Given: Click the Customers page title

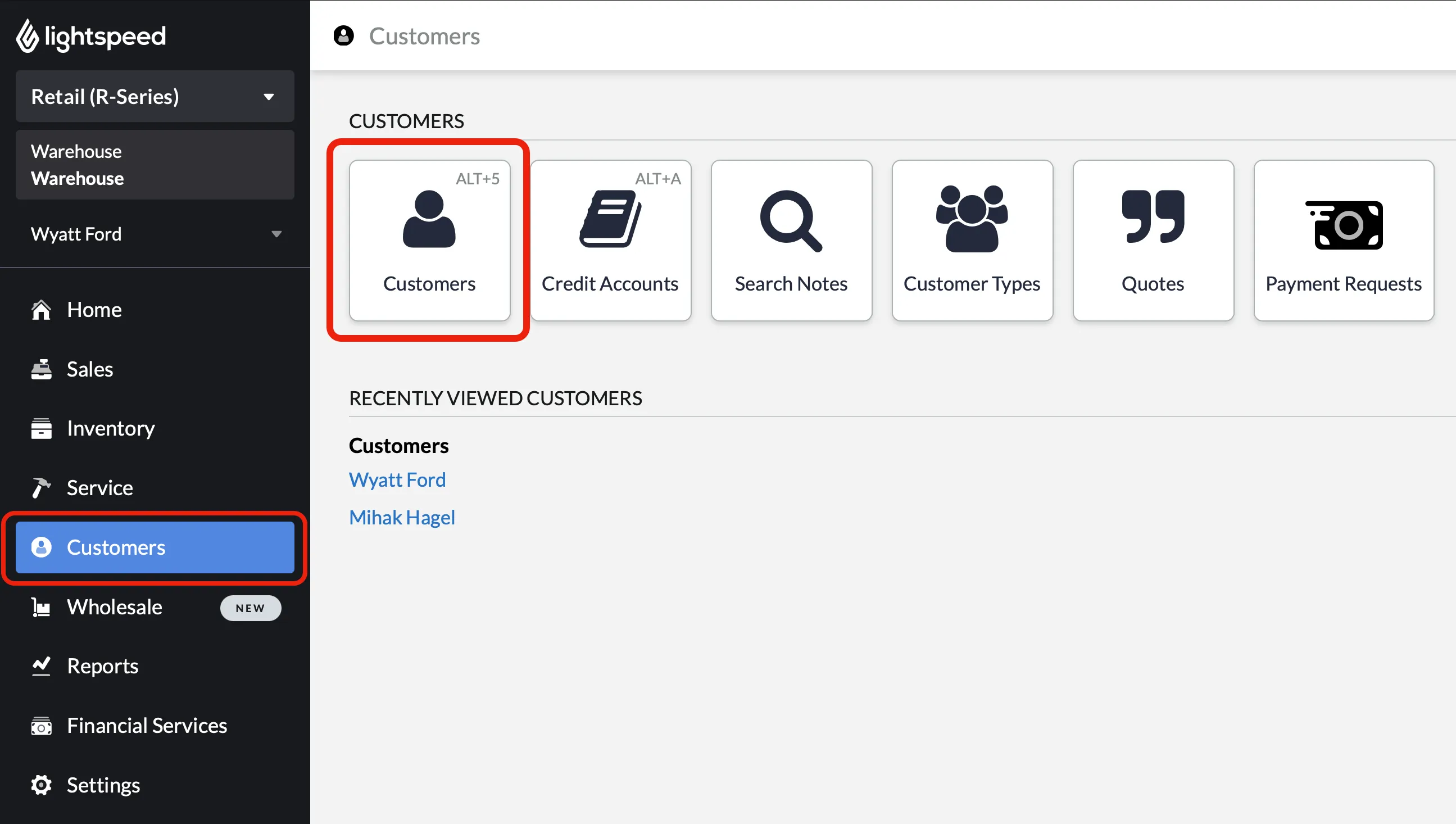Looking at the screenshot, I should 424,35.
